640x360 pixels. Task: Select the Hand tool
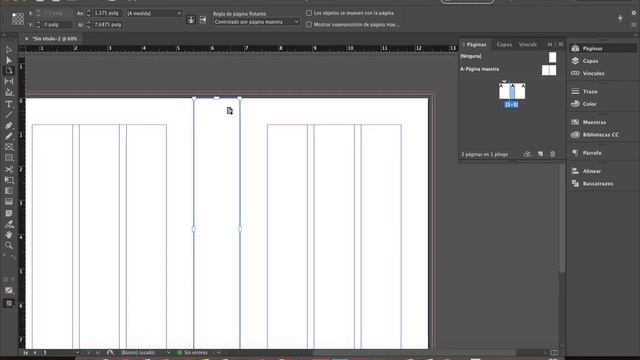[x=9, y=235]
